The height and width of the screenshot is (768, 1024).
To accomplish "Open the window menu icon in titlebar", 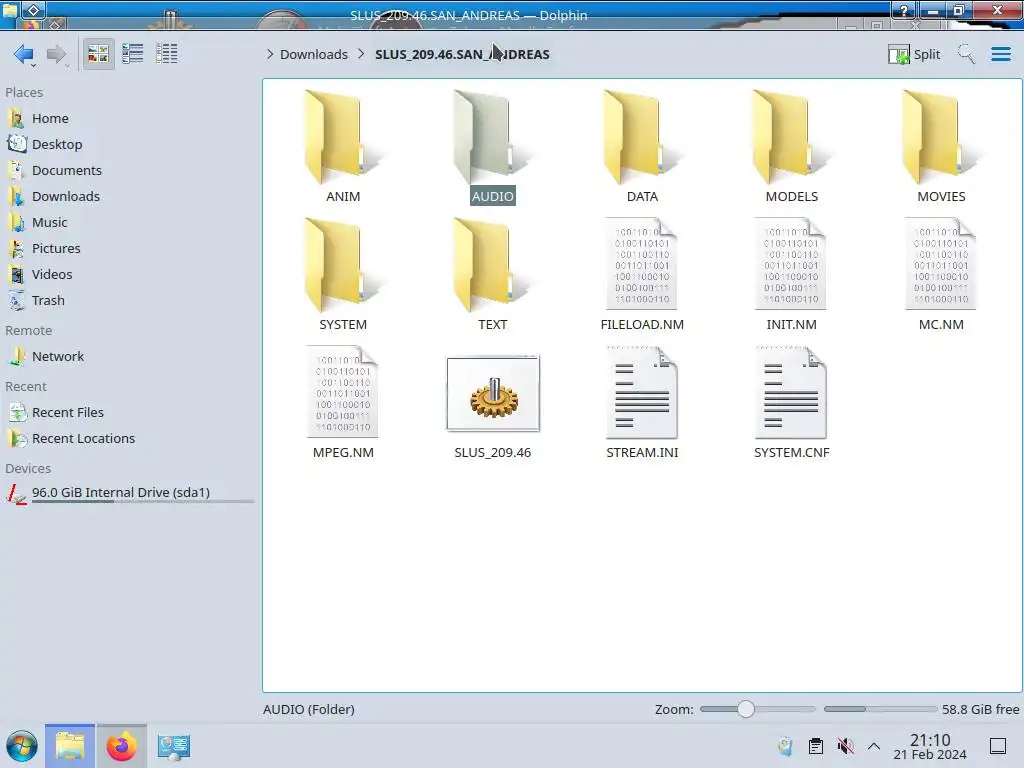I will 10,10.
